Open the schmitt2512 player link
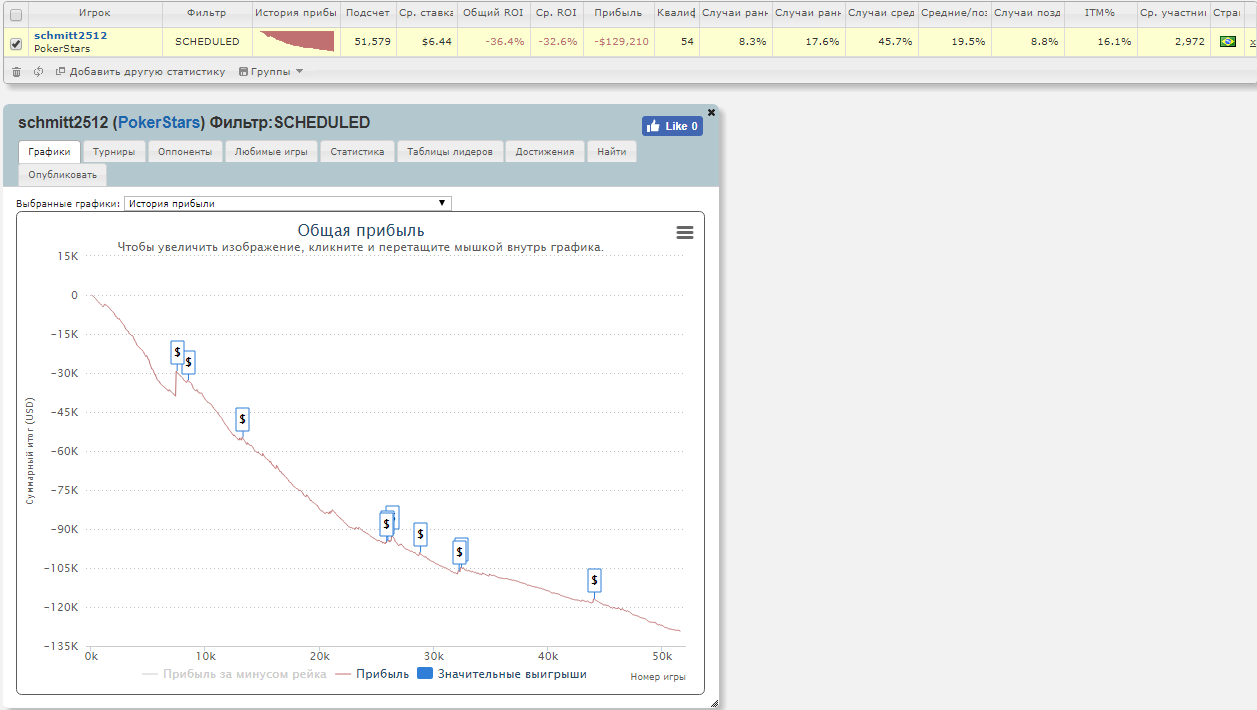This screenshot has height=710, width=1257. tap(70, 35)
